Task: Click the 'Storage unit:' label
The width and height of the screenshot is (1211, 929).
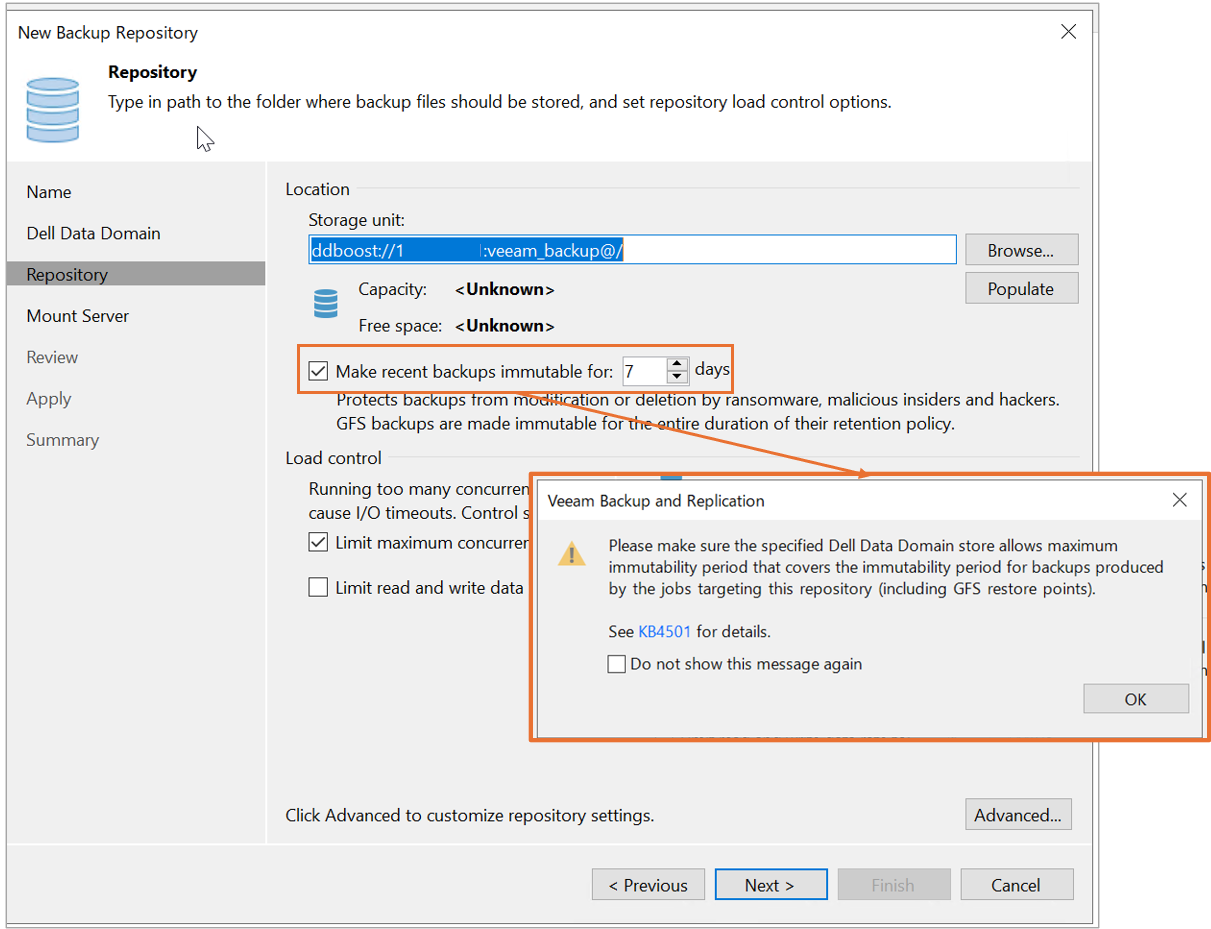Action: [356, 220]
